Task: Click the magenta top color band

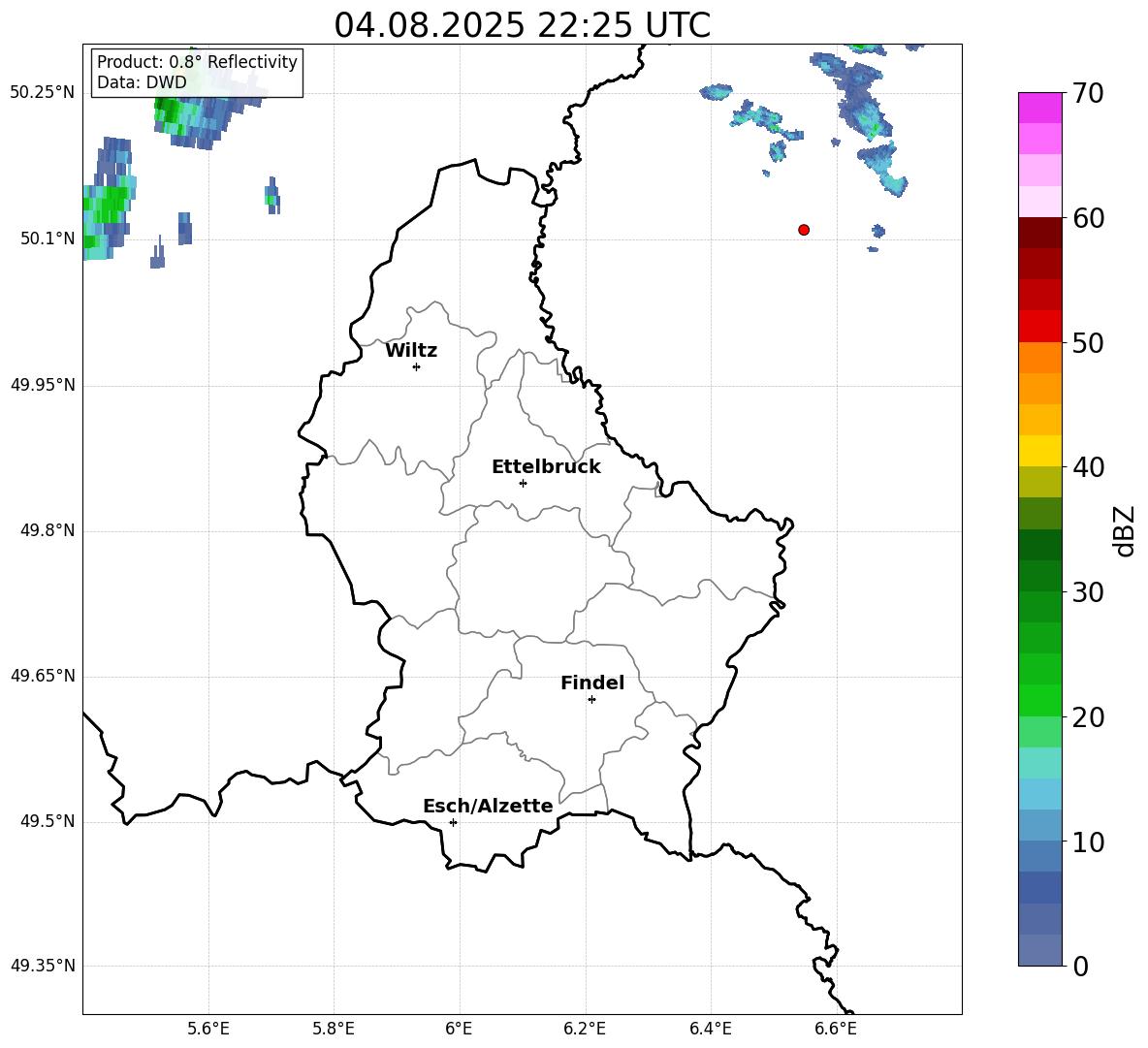Action: 1040,108
